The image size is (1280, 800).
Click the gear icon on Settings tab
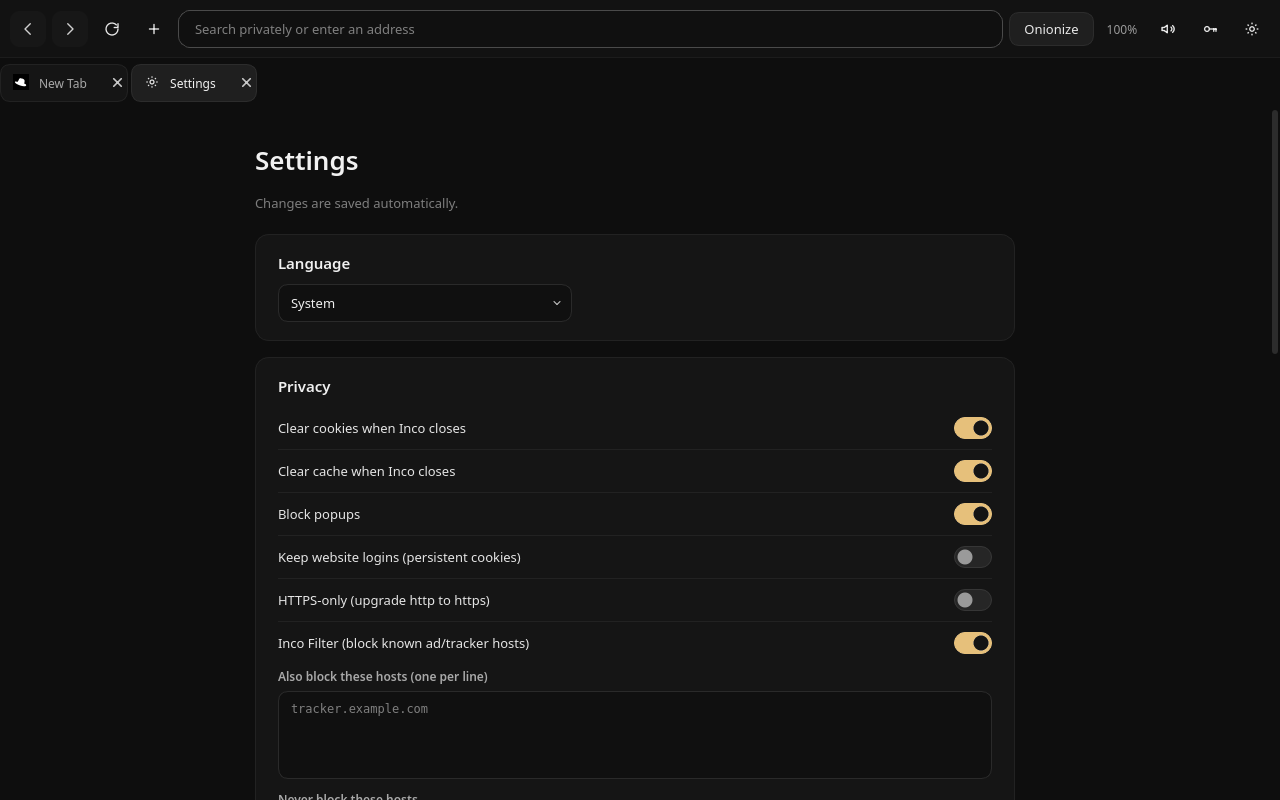point(152,83)
